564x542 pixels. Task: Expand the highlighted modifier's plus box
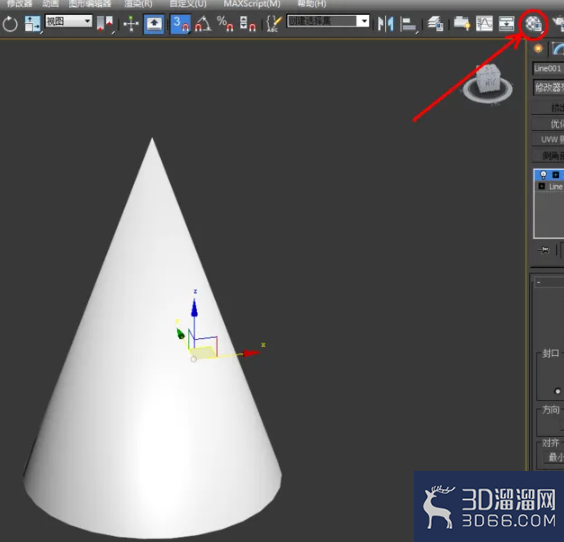[556, 175]
